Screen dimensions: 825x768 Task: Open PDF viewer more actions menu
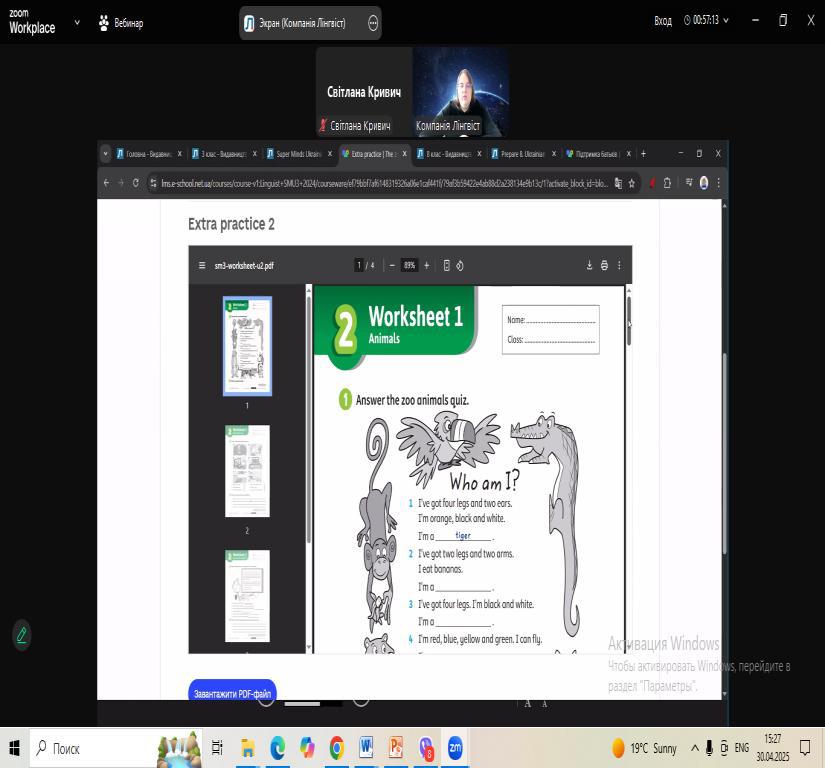coord(619,265)
